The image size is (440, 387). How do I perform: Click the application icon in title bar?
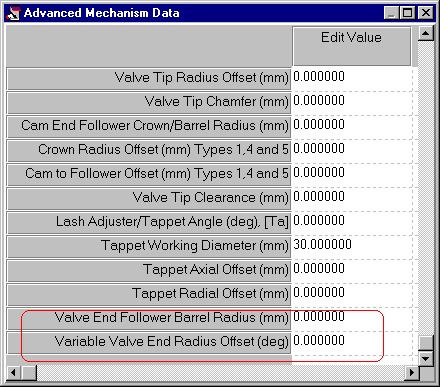(x=14, y=13)
